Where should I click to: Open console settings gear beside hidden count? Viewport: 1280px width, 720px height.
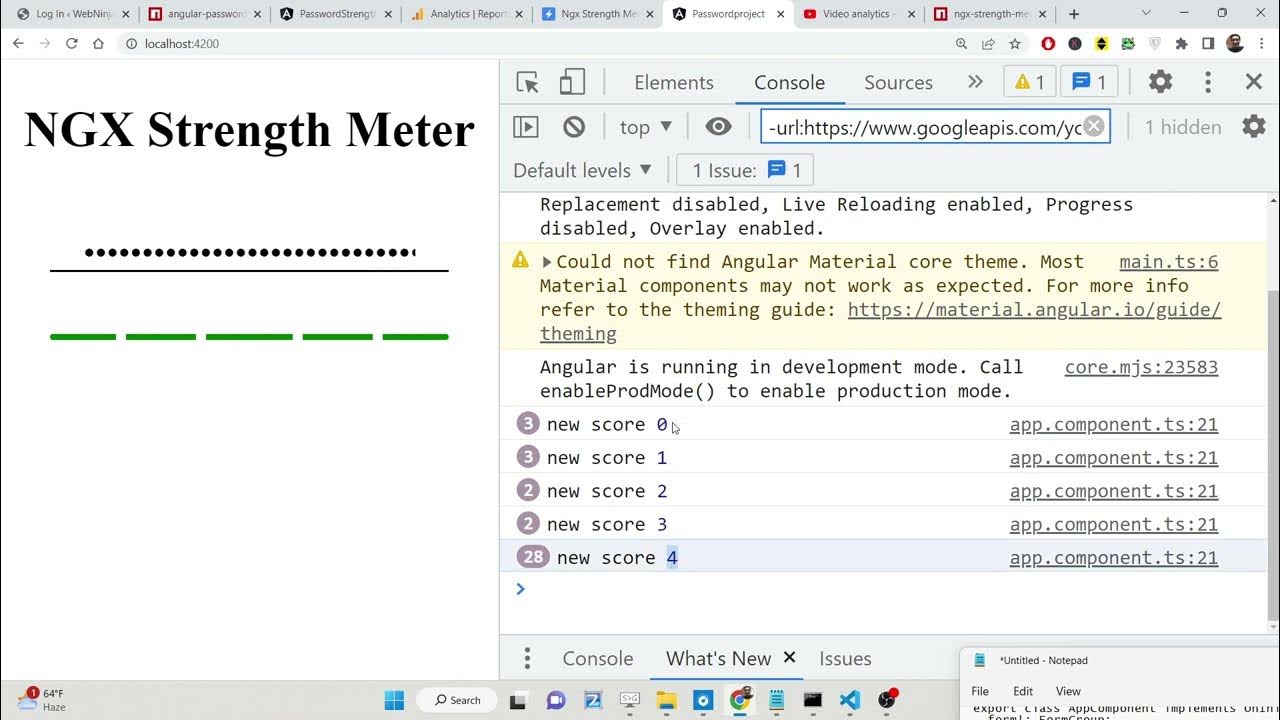coord(1253,127)
